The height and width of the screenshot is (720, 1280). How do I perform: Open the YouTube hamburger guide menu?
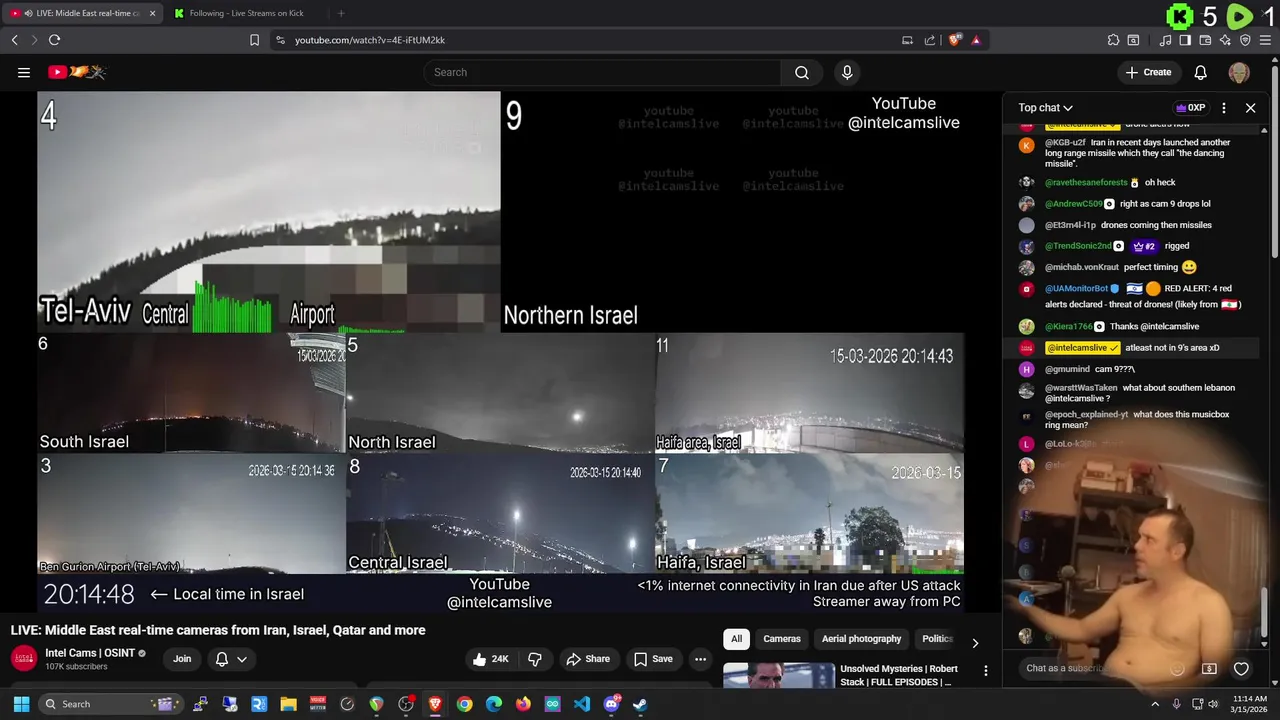click(x=24, y=72)
